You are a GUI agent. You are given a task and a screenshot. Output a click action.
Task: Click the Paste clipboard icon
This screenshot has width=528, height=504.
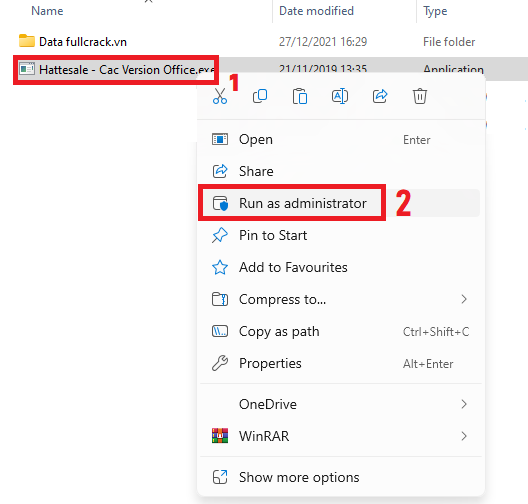tap(300, 96)
